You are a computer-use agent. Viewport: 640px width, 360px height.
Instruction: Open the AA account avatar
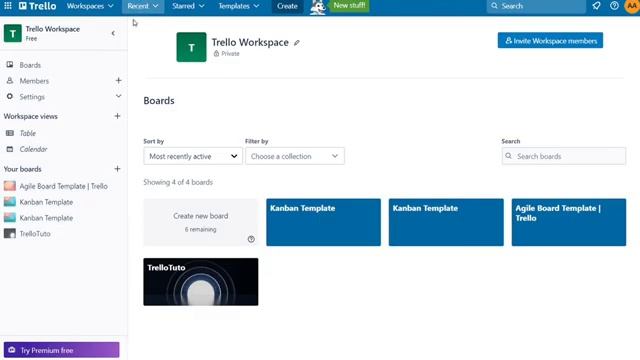[x=632, y=6]
